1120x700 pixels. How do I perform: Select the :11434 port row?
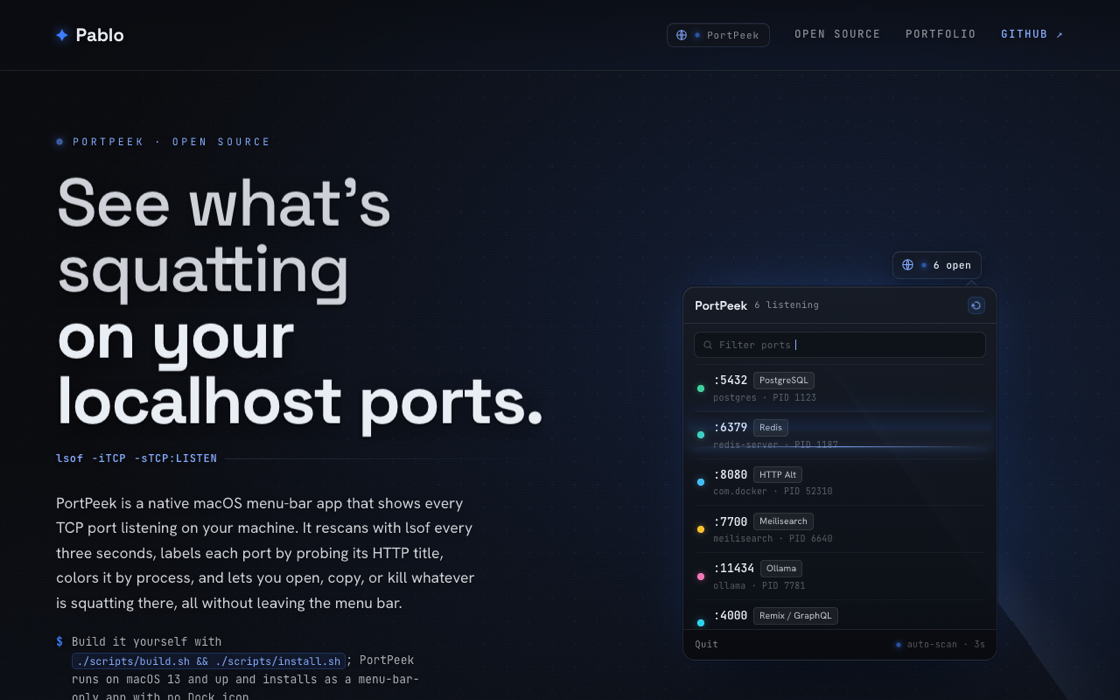coord(839,576)
